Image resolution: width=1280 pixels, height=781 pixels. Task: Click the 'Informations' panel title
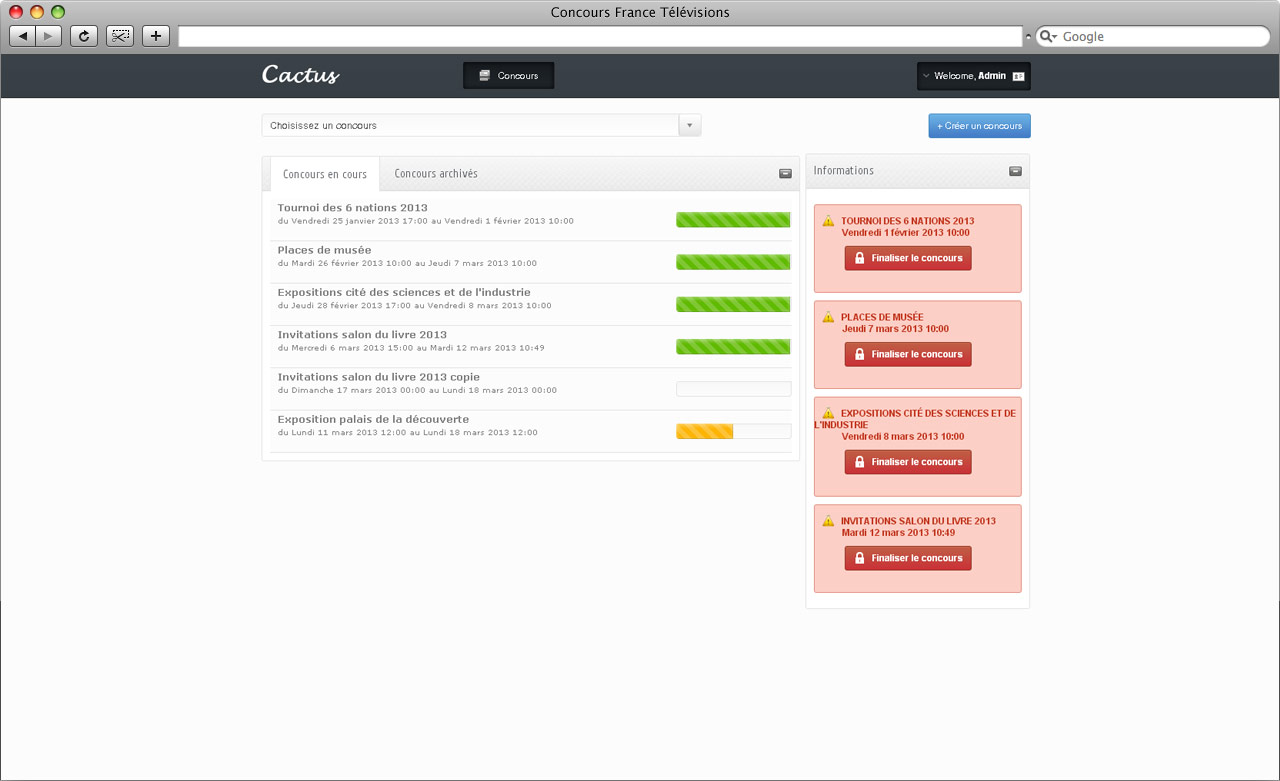point(844,171)
